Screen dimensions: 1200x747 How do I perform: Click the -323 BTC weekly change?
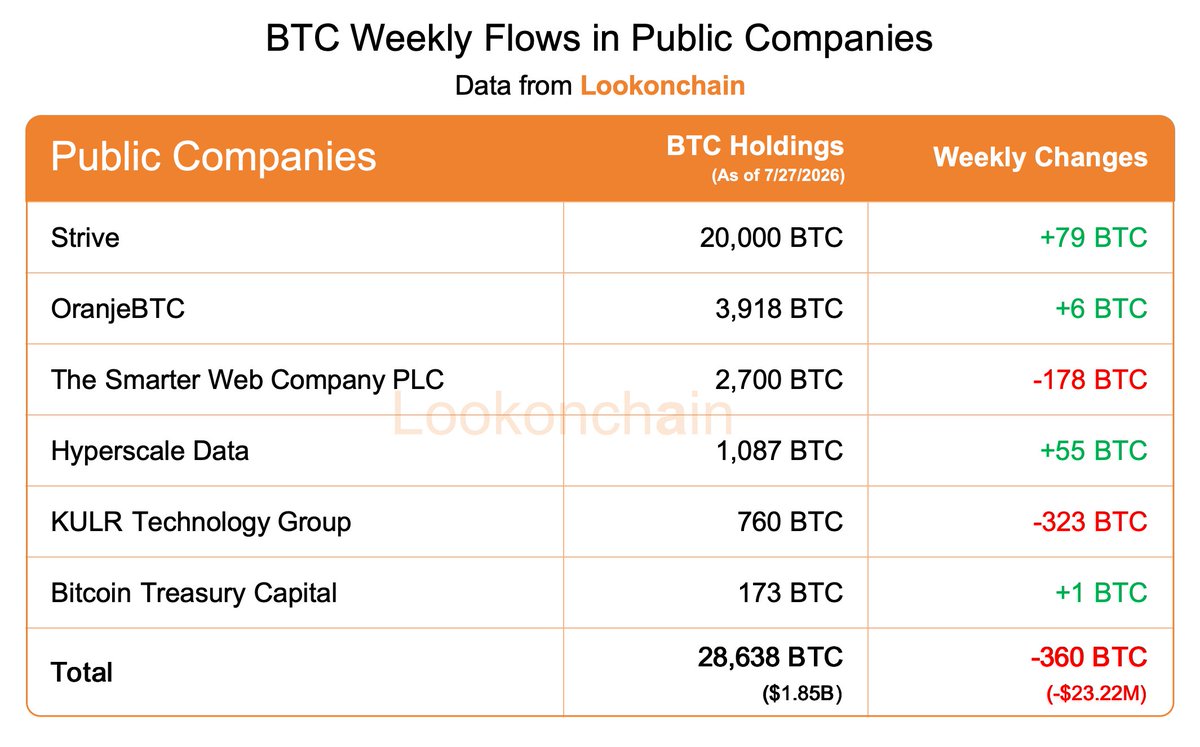1090,522
